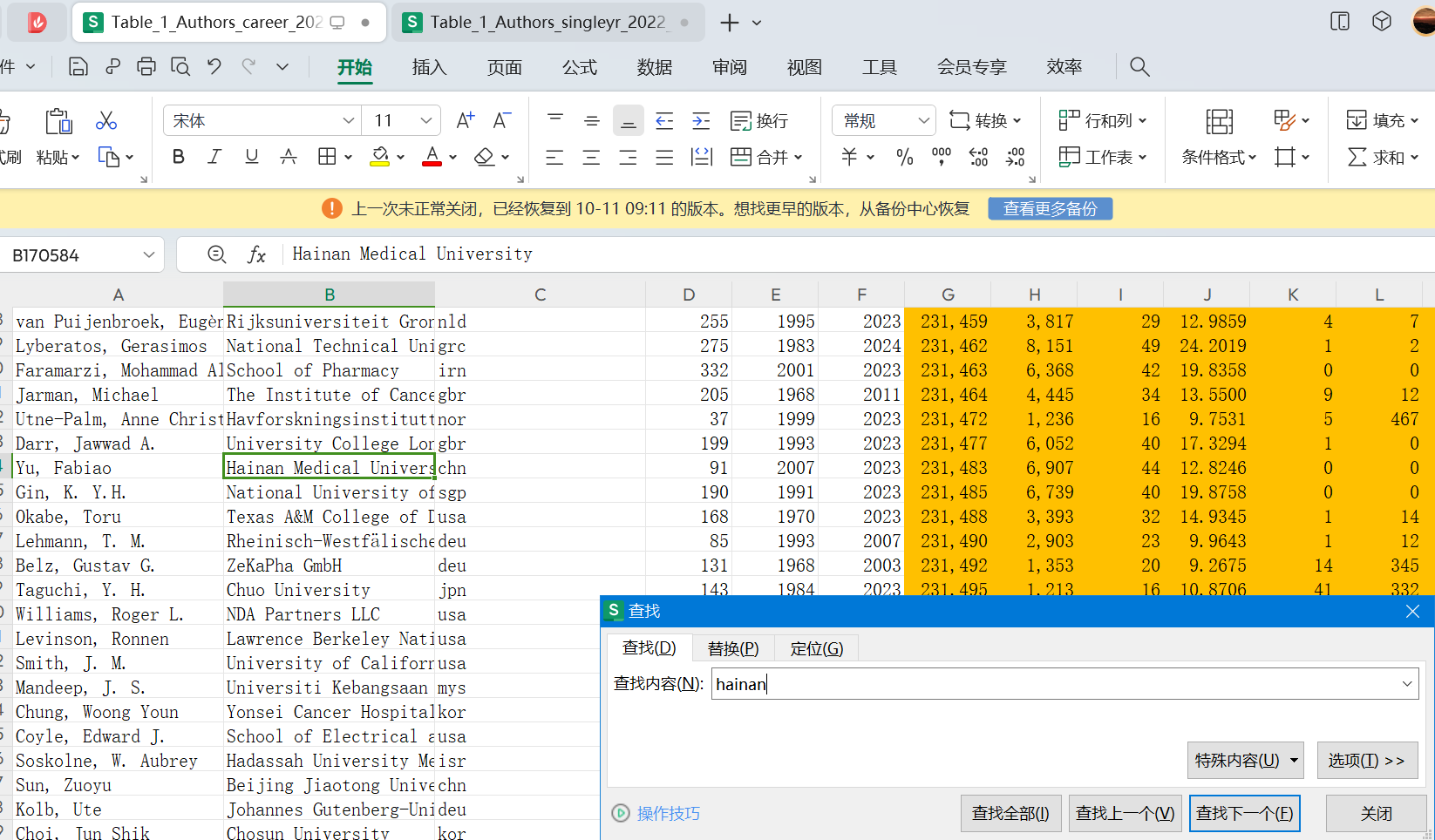This screenshot has width=1435, height=840.
Task: Decrease font size icon
Action: pyautogui.click(x=502, y=120)
